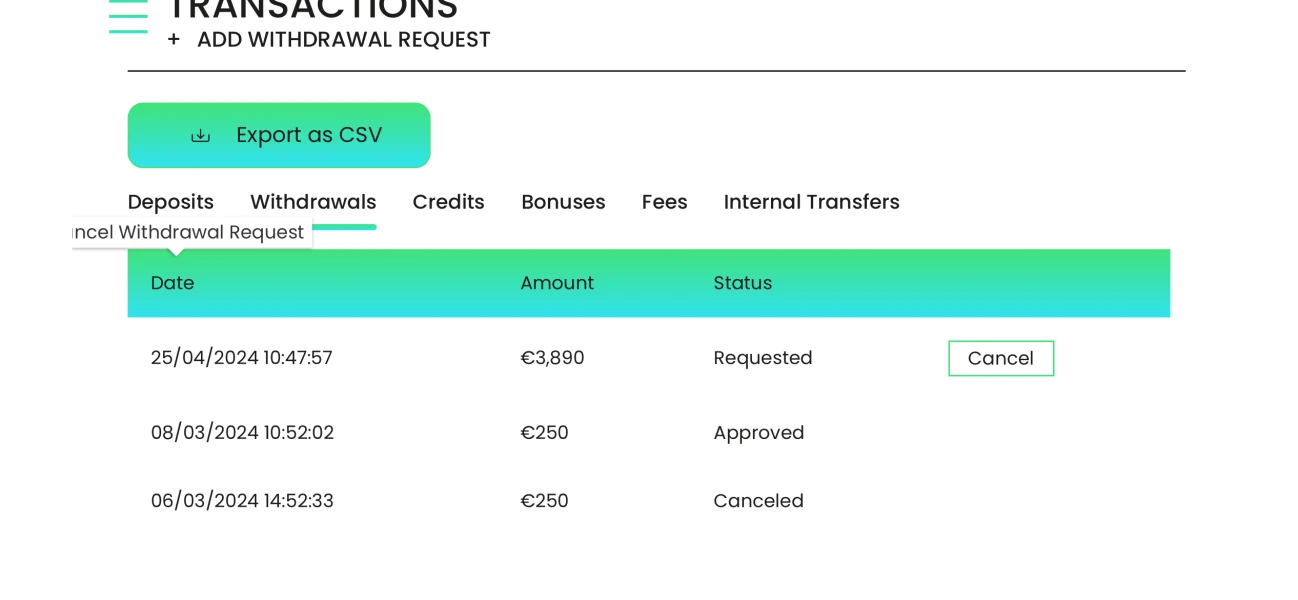The image size is (1298, 600).
Task: Cancel the requested €3,890 withdrawal
Action: (x=1000, y=358)
